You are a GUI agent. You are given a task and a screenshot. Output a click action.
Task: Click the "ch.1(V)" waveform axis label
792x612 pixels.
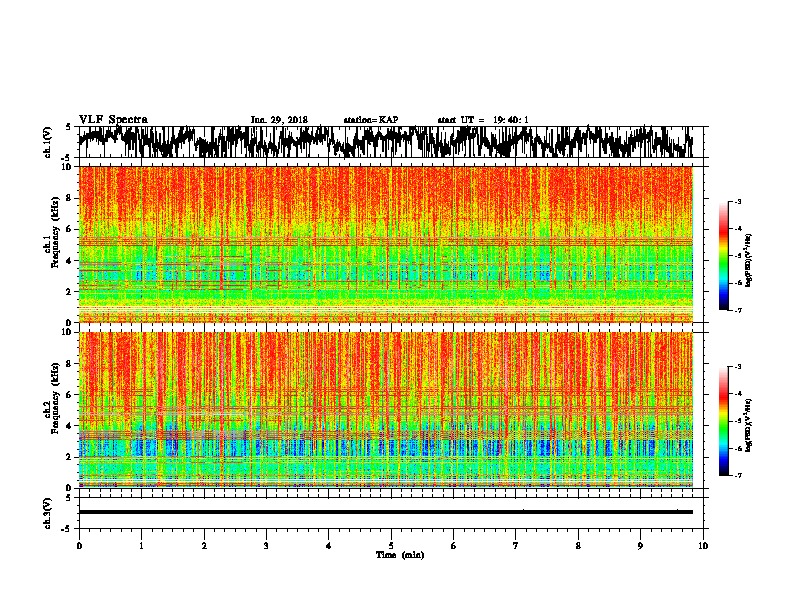(x=48, y=142)
